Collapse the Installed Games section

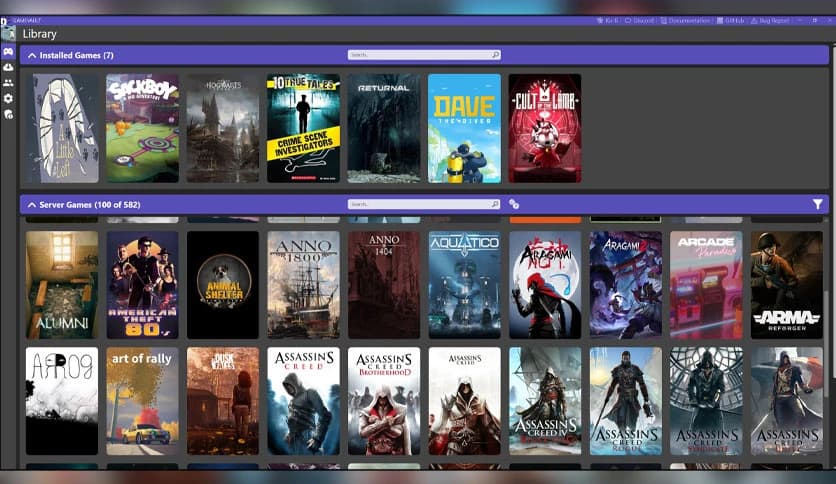[x=32, y=55]
